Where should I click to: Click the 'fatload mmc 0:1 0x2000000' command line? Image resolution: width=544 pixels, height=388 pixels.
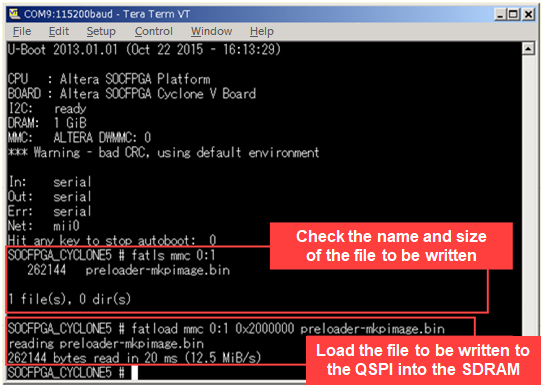tap(226, 329)
